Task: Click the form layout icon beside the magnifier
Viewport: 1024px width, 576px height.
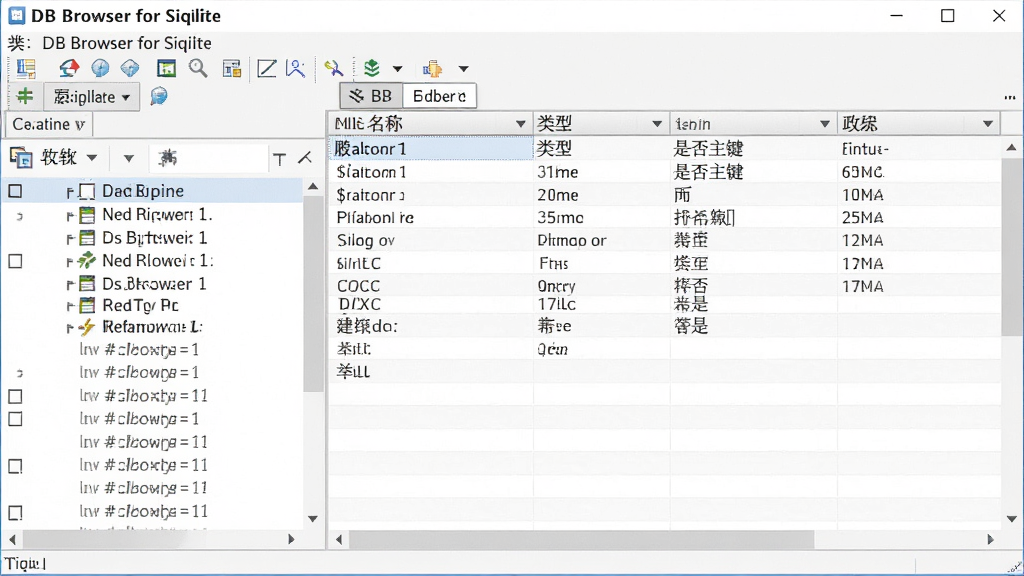Action: coord(232,69)
